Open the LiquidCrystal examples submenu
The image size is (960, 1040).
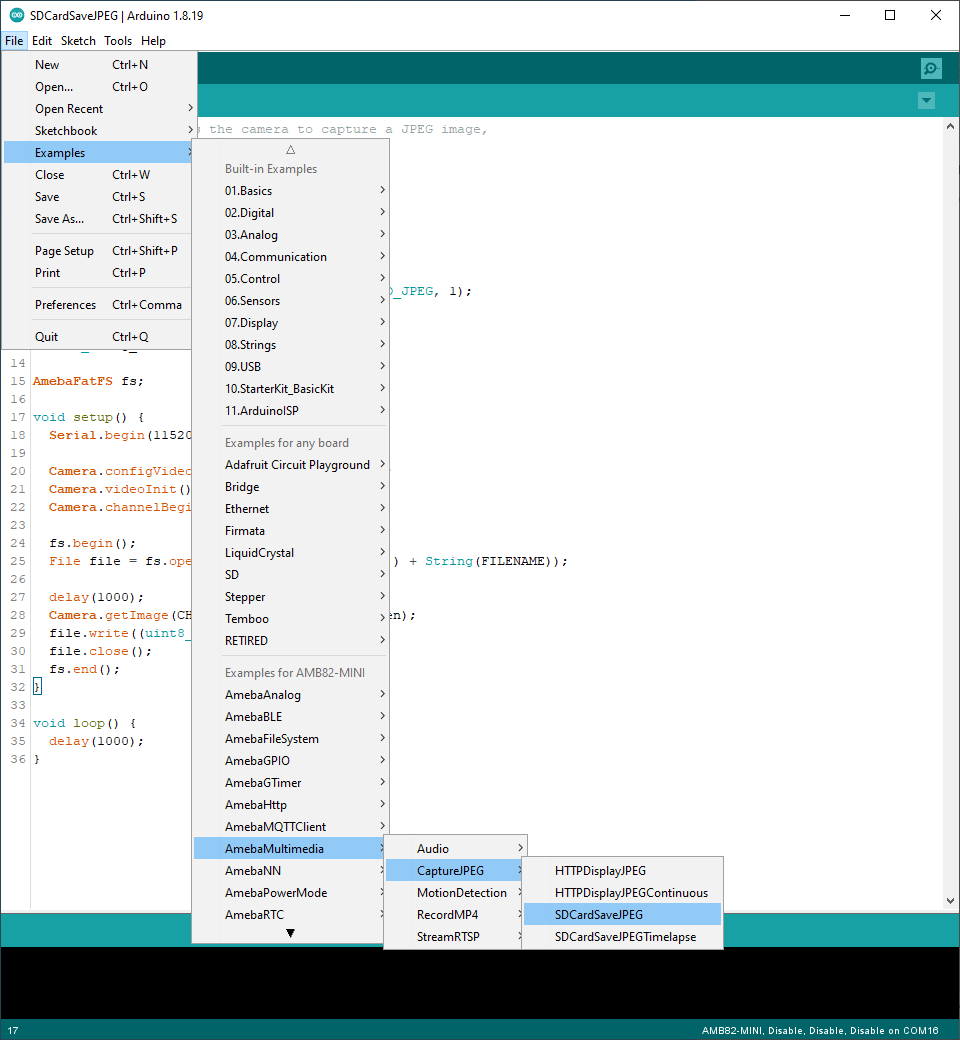291,552
